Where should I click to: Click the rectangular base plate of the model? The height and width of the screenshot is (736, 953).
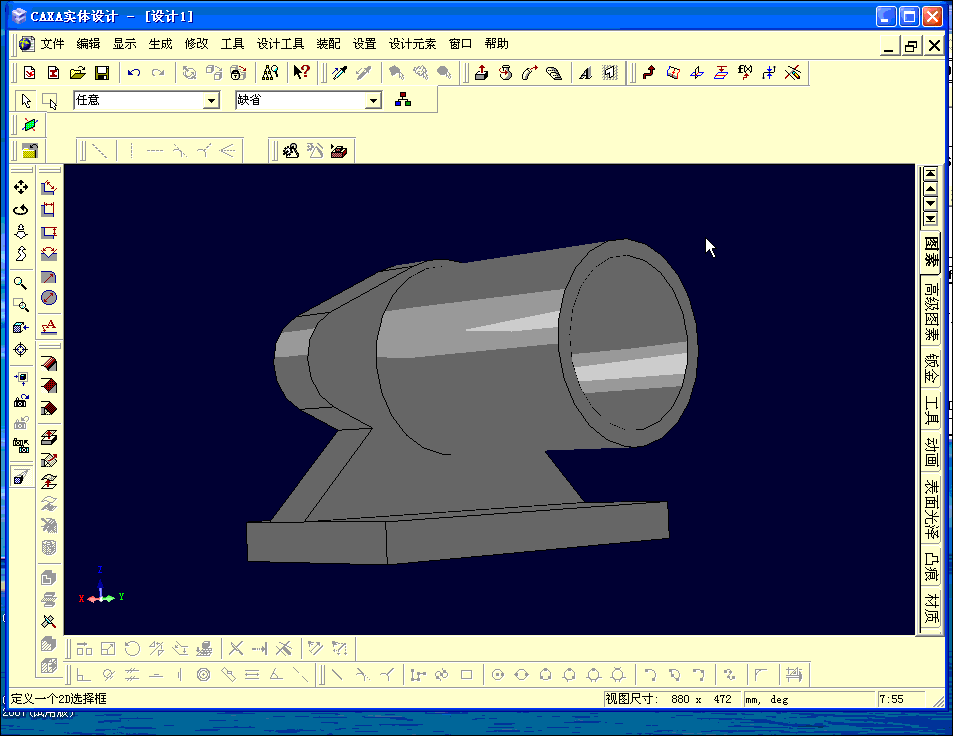(x=458, y=533)
